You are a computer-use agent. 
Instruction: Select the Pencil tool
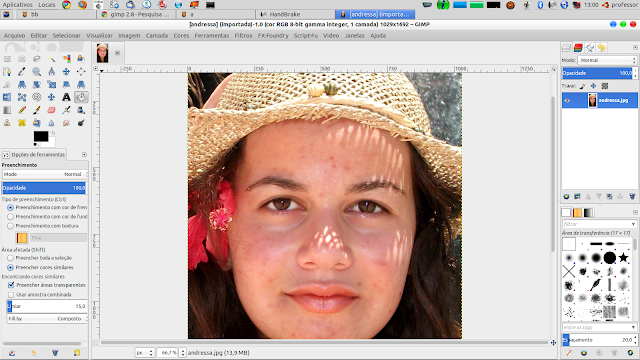[x=22, y=110]
